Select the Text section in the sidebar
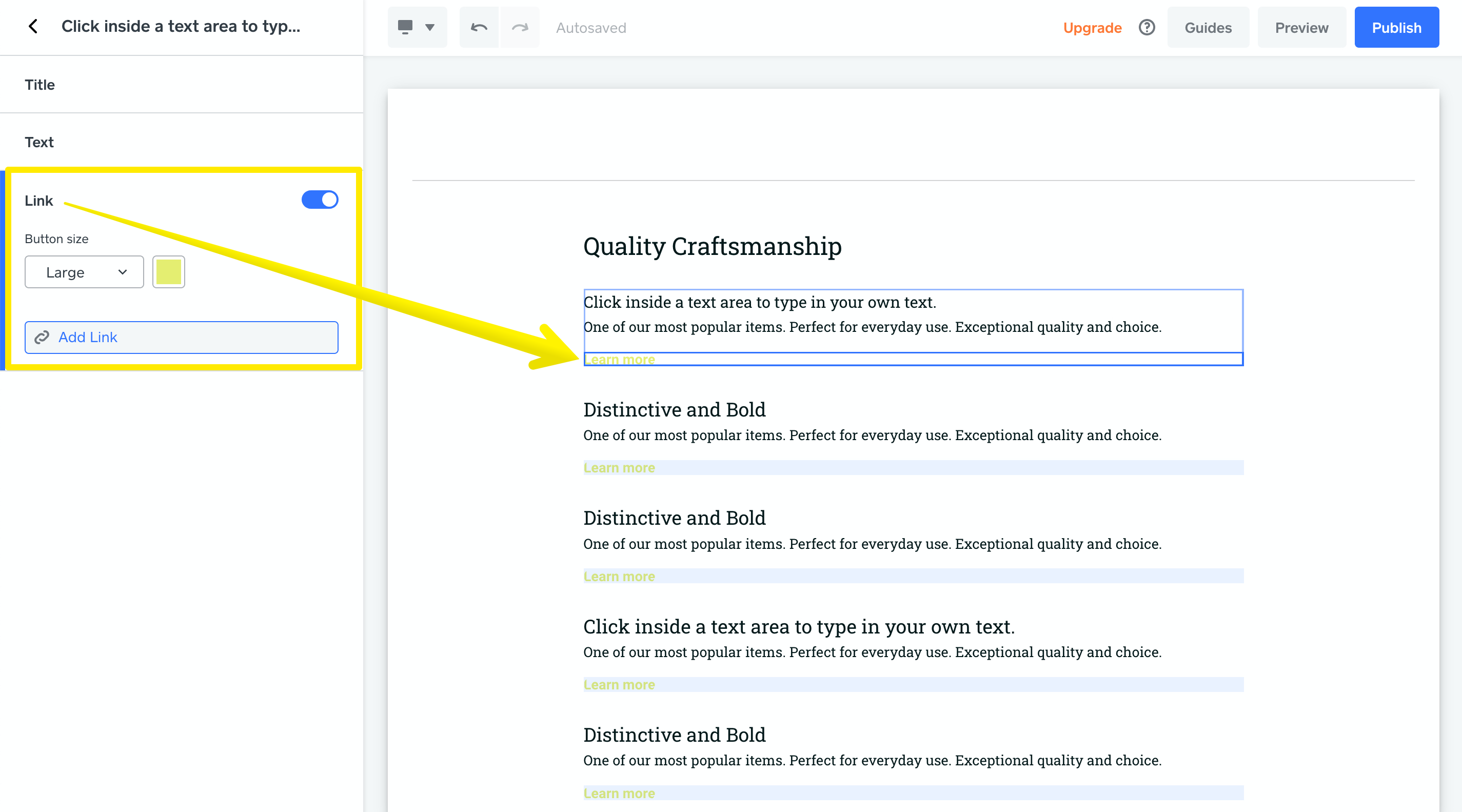This screenshot has width=1462, height=812. pyautogui.click(x=39, y=142)
